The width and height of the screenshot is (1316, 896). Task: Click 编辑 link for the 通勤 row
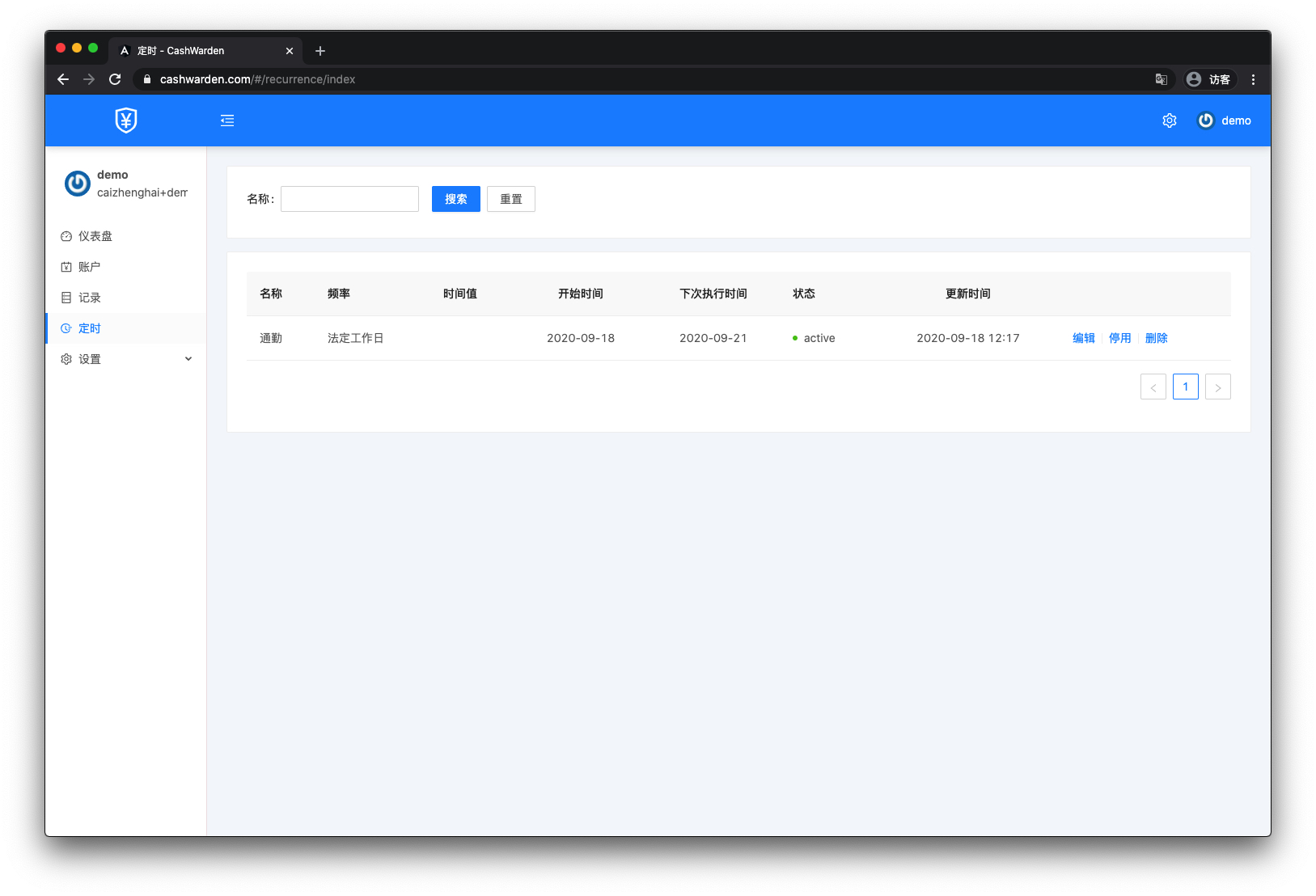tap(1083, 338)
